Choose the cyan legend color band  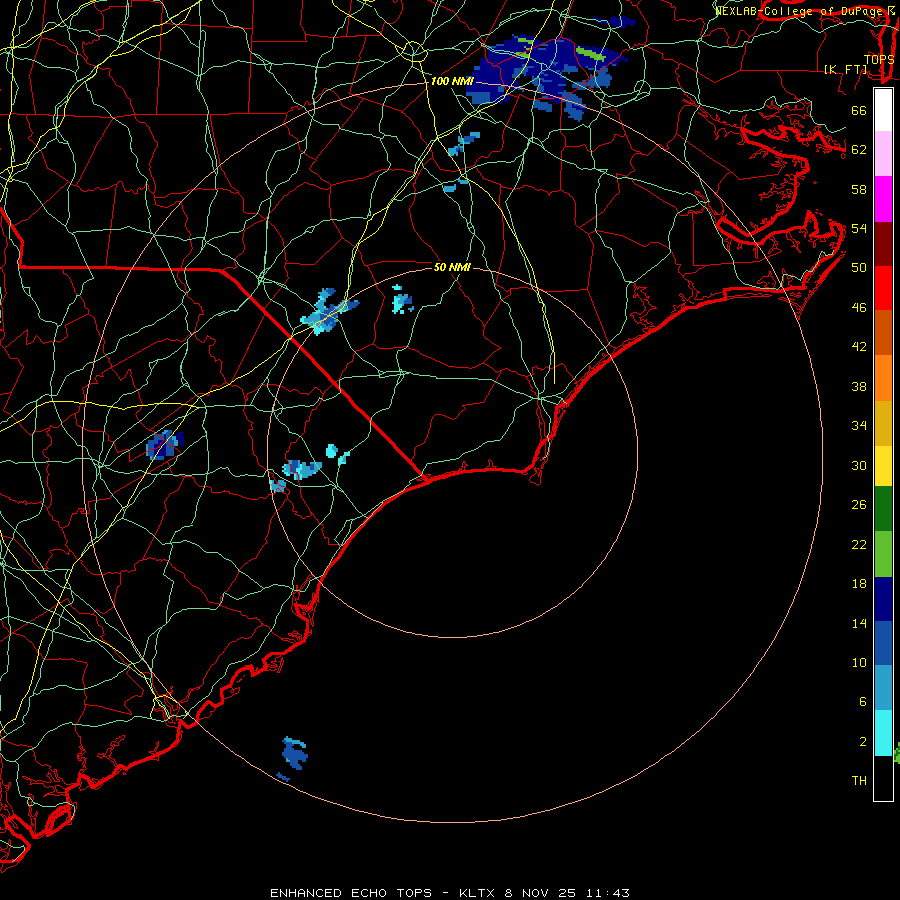point(883,733)
